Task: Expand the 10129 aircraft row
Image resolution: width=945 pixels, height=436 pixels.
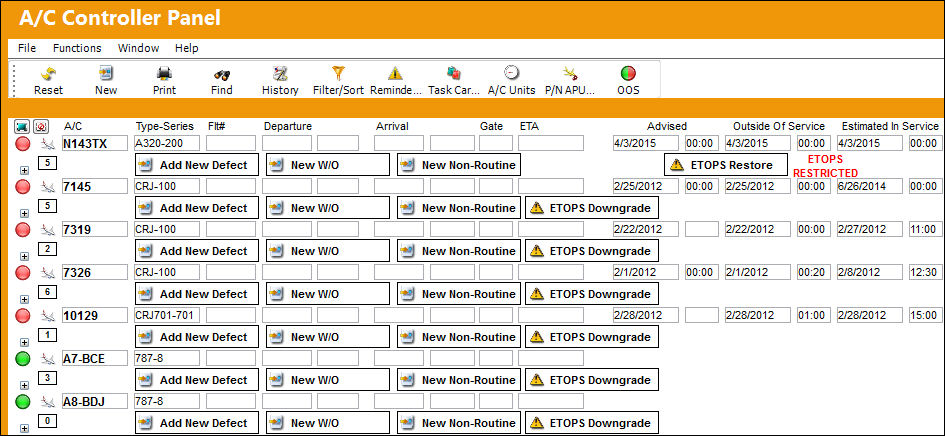Action: pyautogui.click(x=24, y=342)
